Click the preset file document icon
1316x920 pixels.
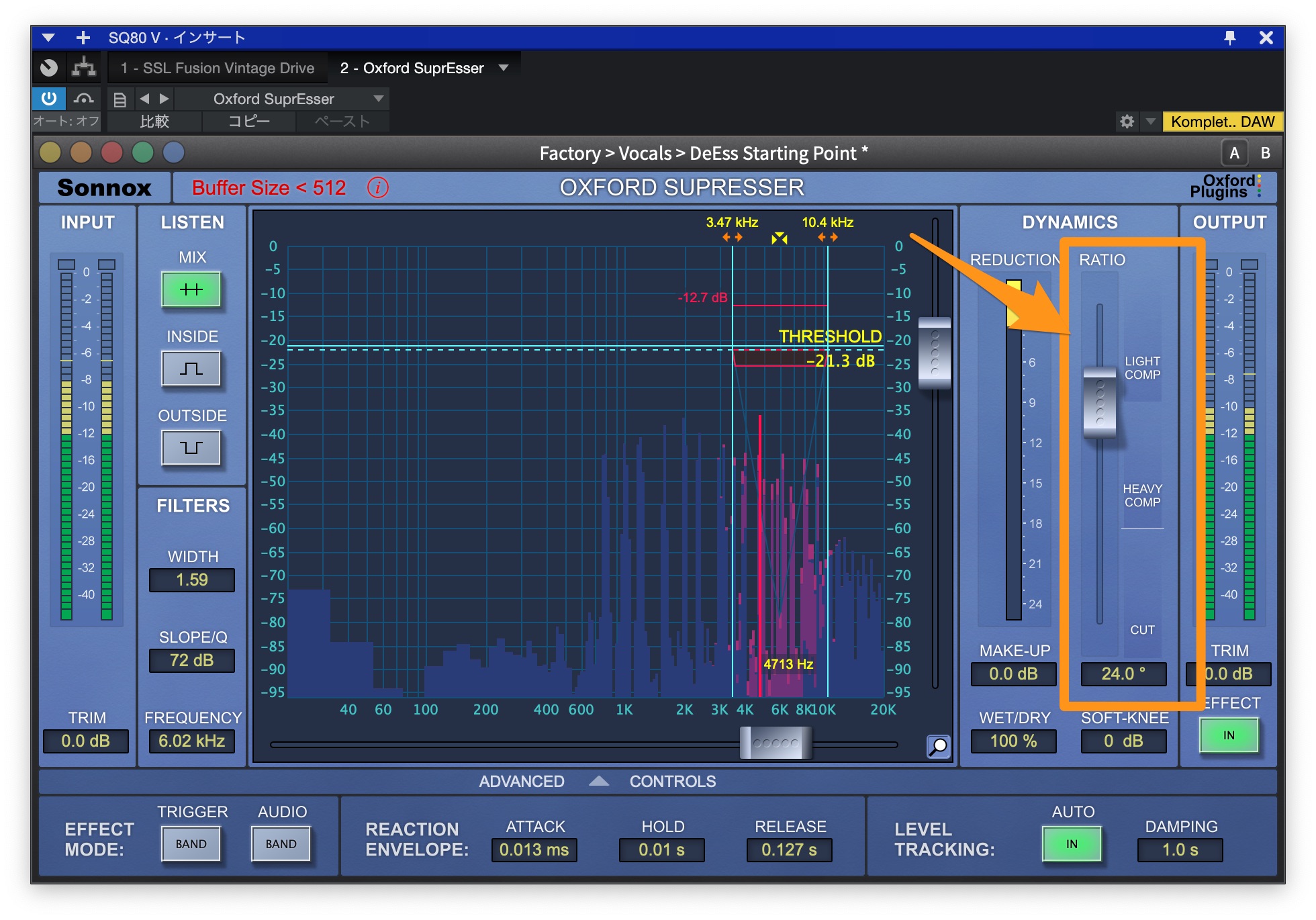tap(120, 99)
